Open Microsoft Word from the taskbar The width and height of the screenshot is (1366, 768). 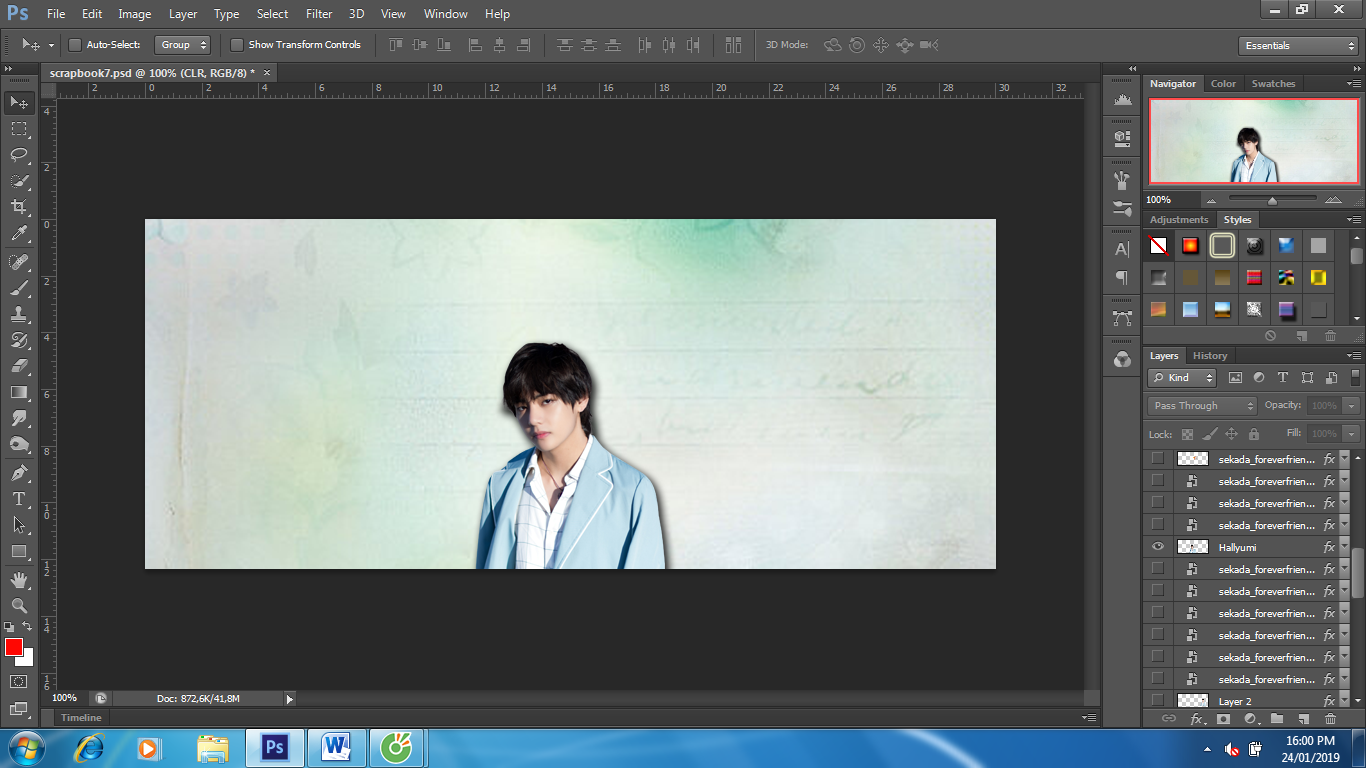point(337,747)
